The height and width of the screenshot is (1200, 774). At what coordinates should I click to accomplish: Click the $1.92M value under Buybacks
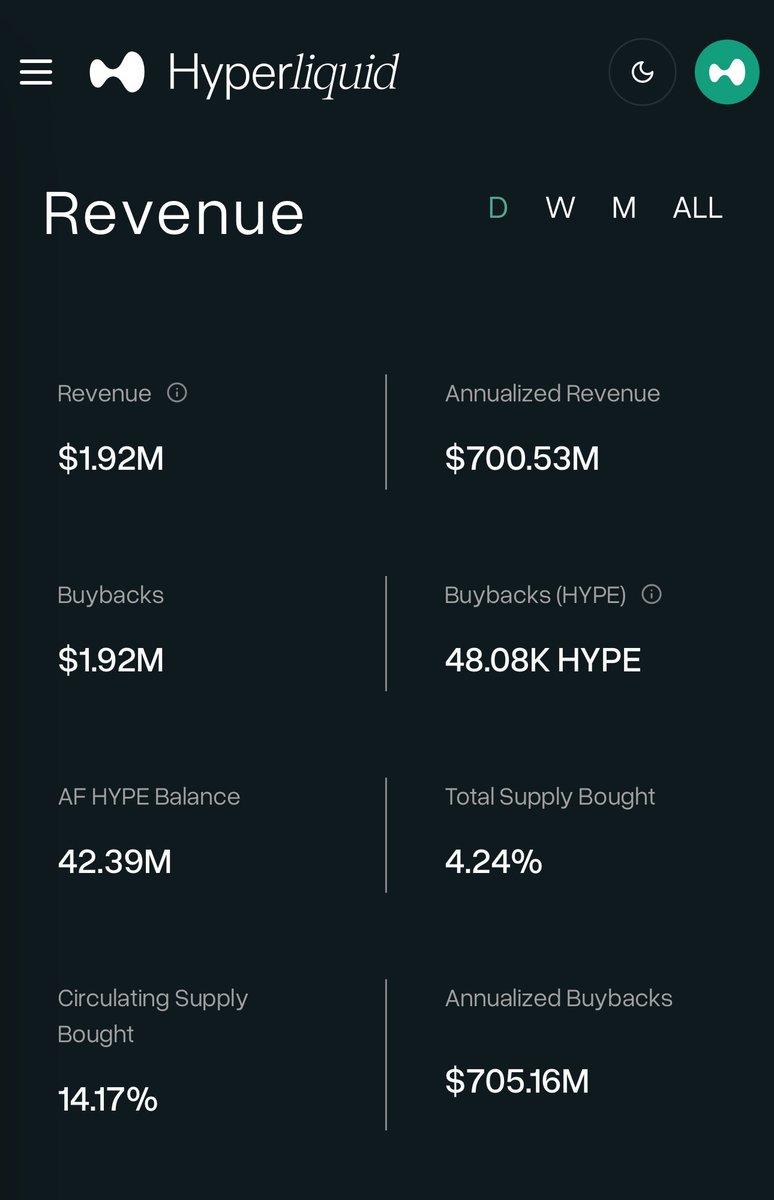[x=111, y=660]
